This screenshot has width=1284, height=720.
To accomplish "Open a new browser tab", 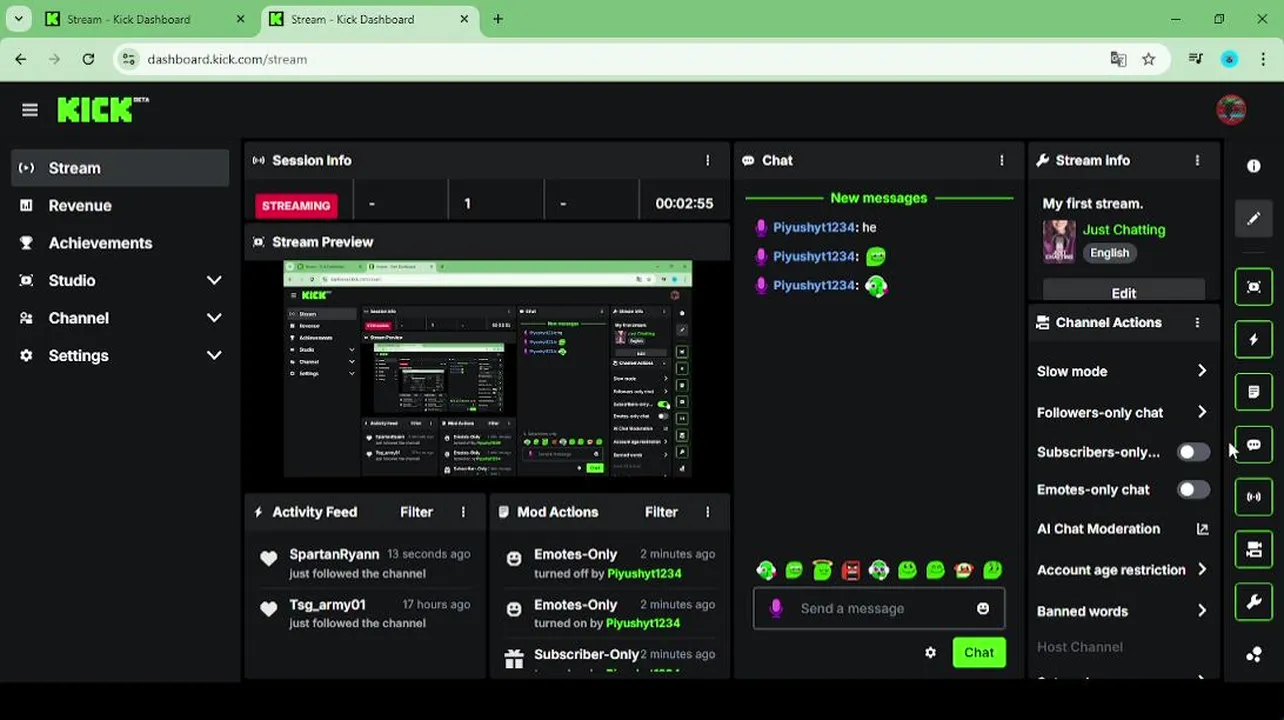I will click(x=498, y=19).
